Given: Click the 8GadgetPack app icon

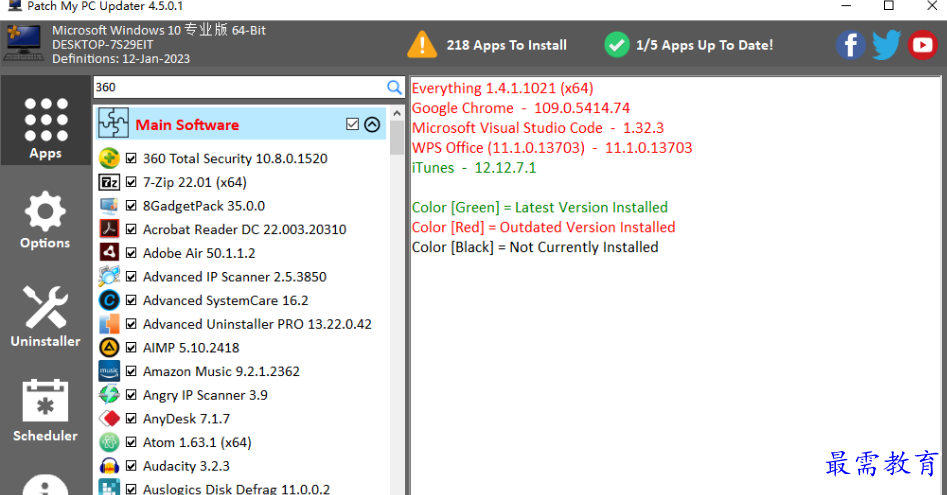Looking at the screenshot, I should (x=109, y=206).
